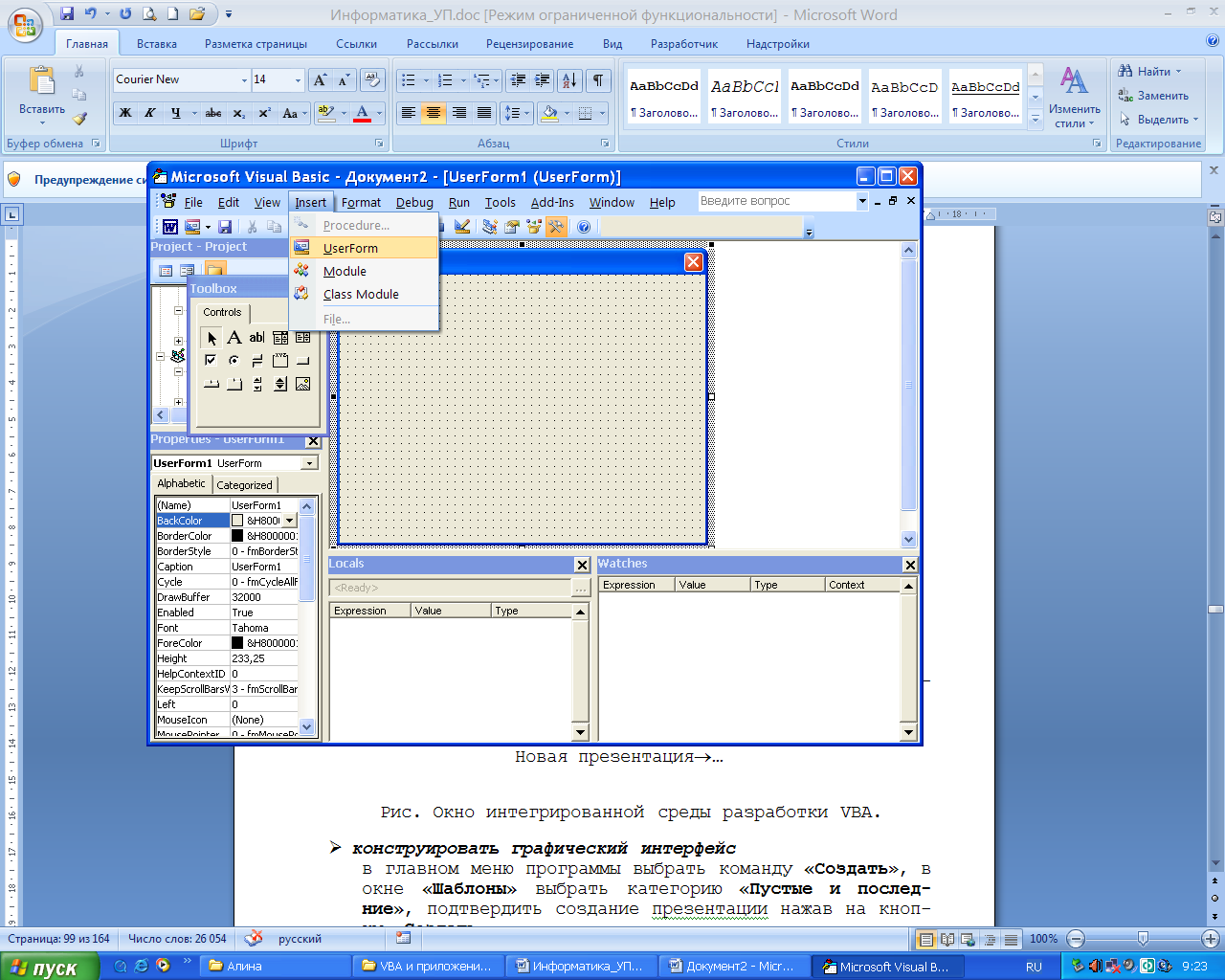Open the 'Введите вопрос' help box dropdown

pos(862,201)
